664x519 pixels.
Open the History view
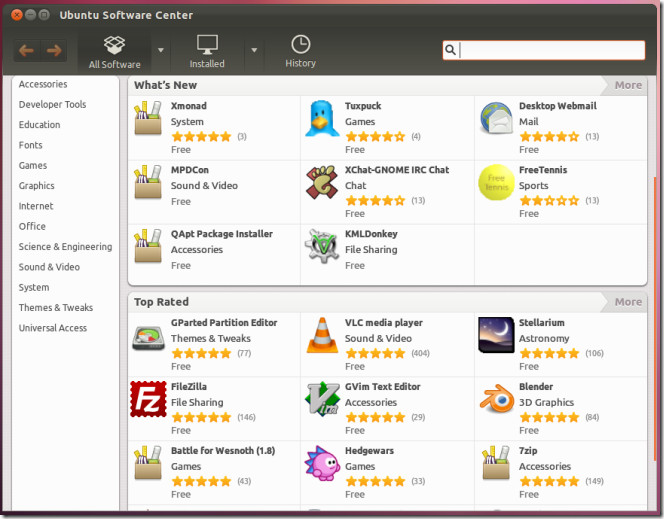point(300,52)
